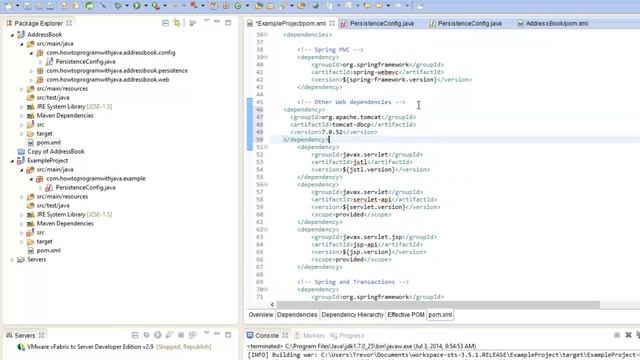Toggle code fold at line 62 dependency
This screenshot has height=360, width=640.
pyautogui.click(x=266, y=229)
